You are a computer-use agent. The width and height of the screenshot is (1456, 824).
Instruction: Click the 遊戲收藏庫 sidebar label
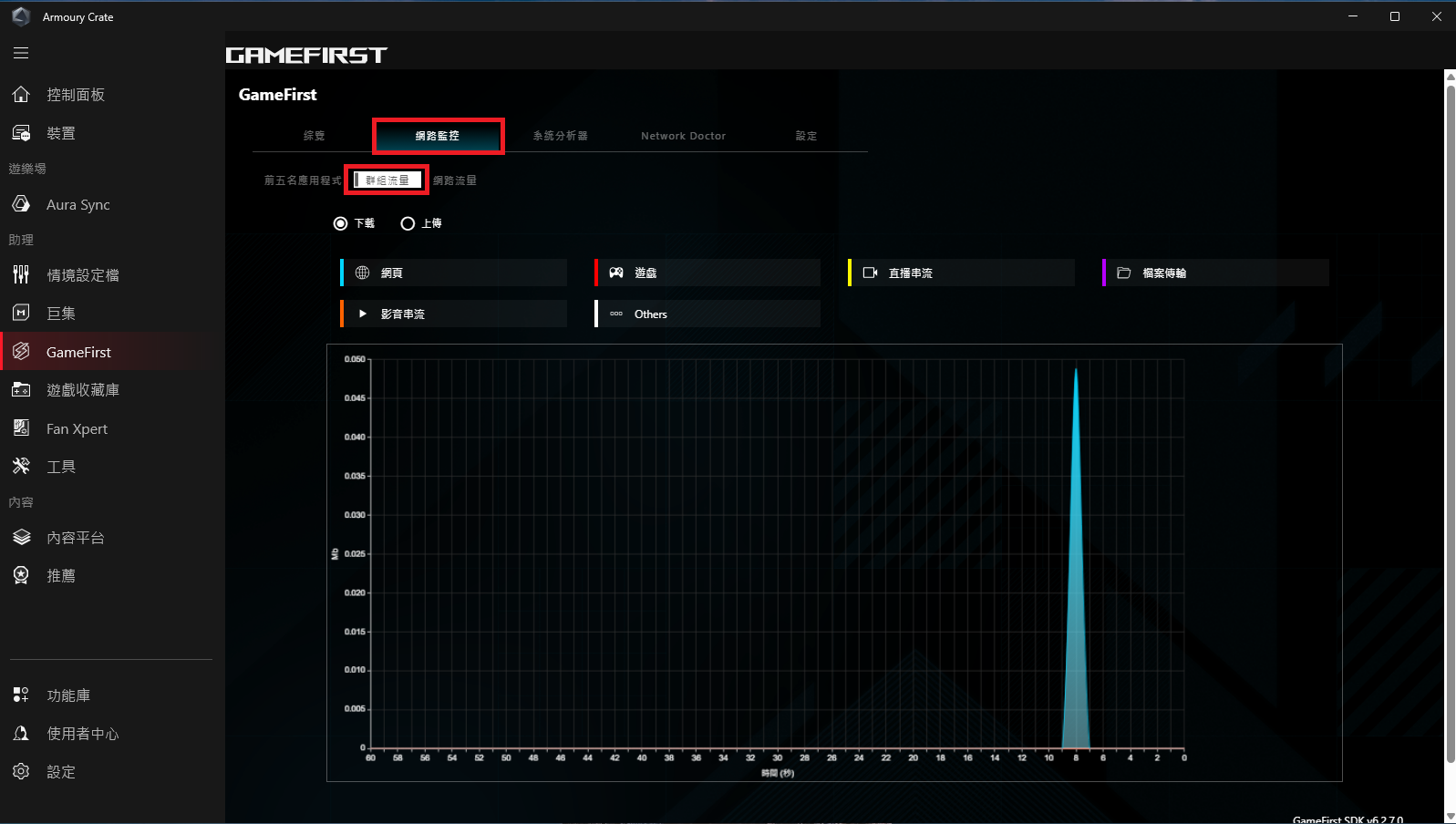(83, 389)
